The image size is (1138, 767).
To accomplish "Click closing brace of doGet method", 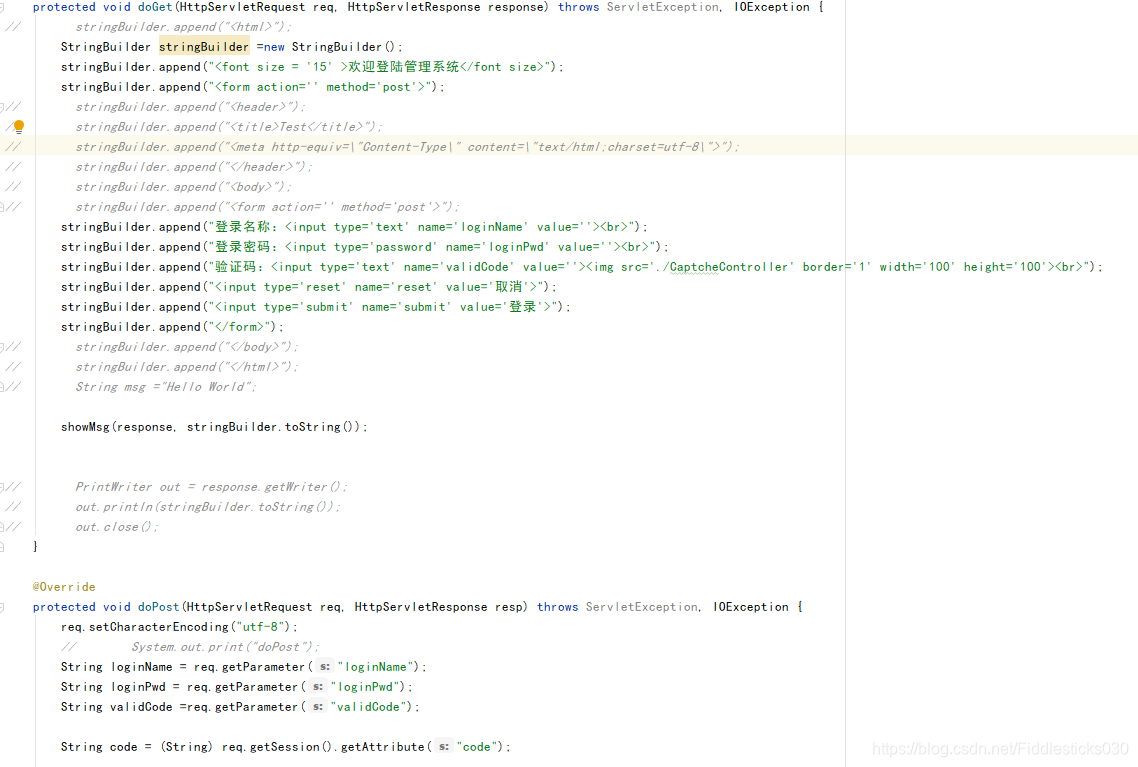I will tap(35, 546).
